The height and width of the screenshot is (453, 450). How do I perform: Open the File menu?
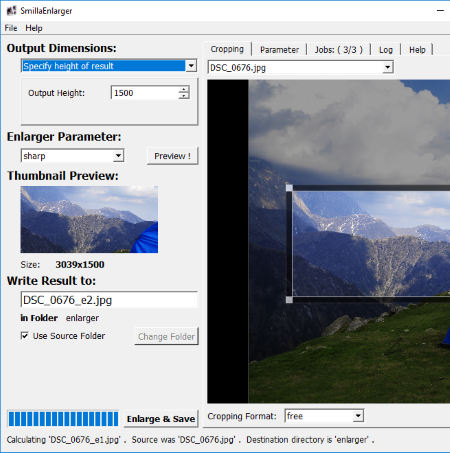point(11,28)
